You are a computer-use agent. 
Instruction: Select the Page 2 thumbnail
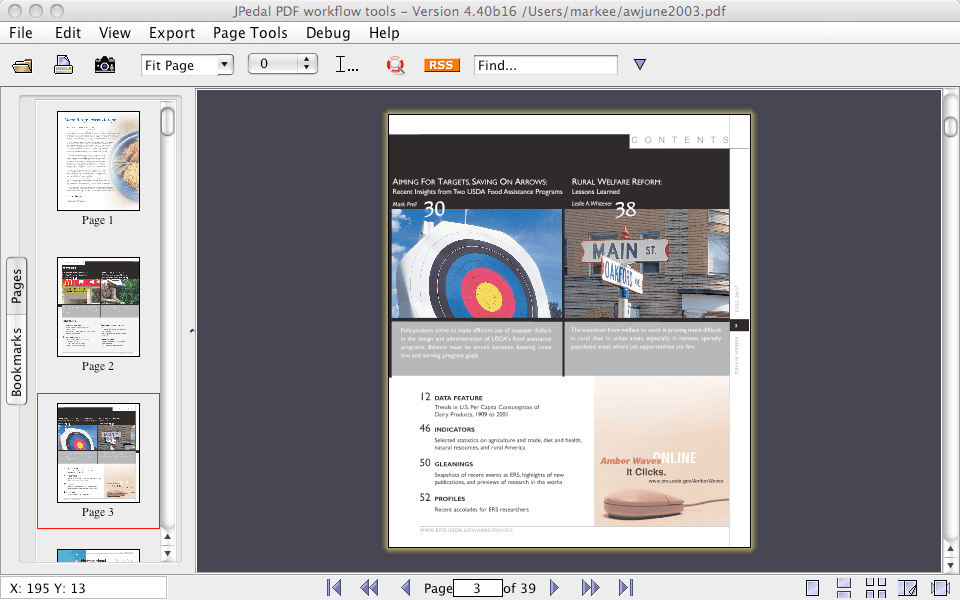(x=98, y=307)
